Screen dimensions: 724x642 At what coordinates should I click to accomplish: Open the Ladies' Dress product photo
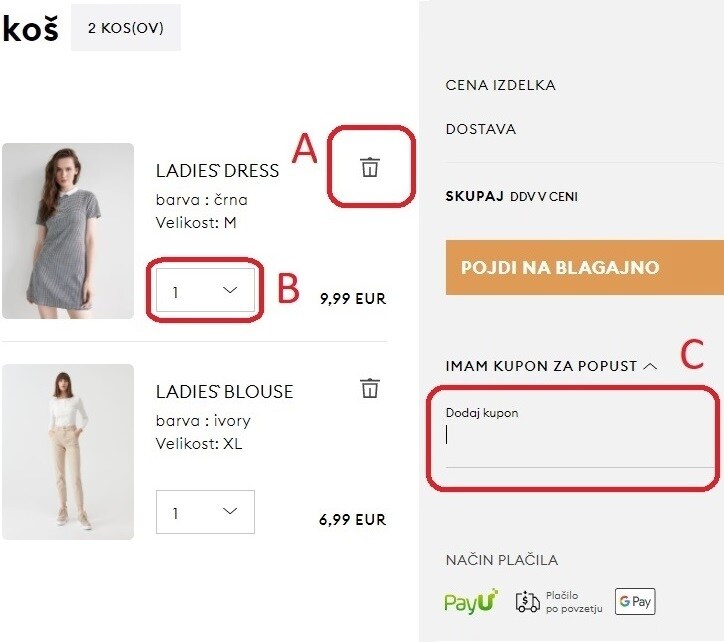pos(68,231)
